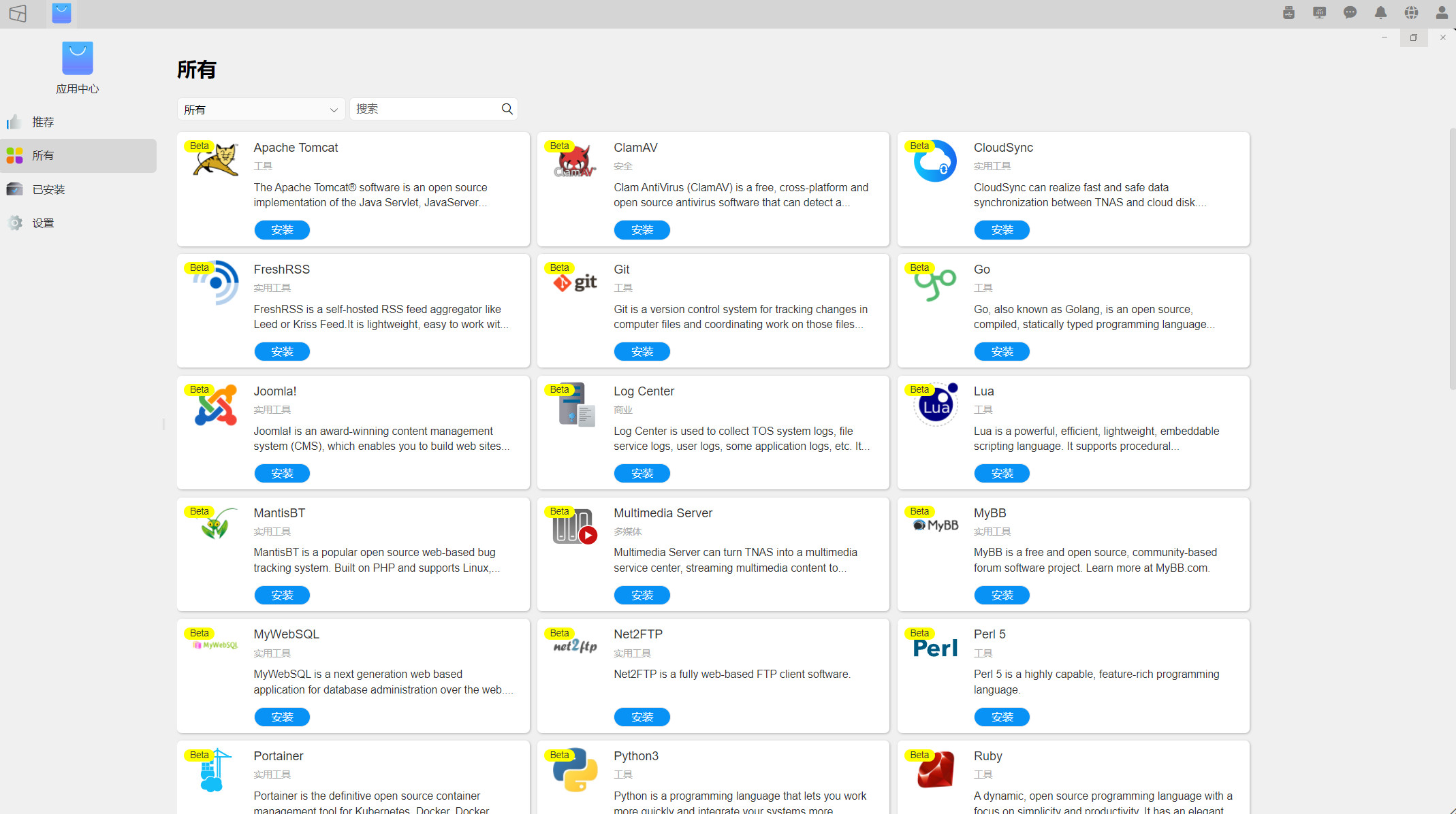The width and height of the screenshot is (1456, 814).
Task: Open the Joomla! app icon
Action: point(216,405)
